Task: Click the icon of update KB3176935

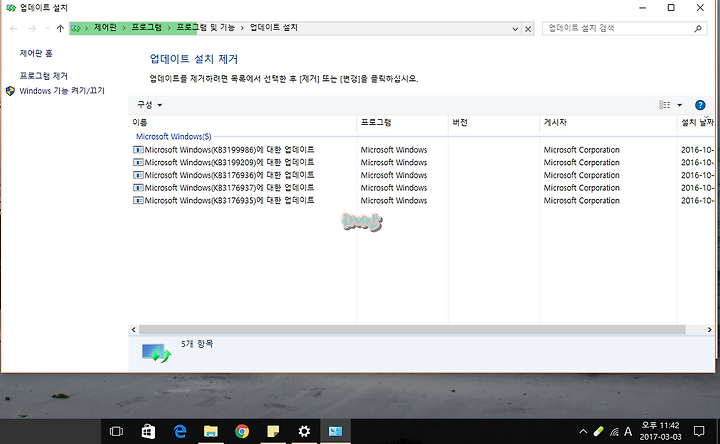Action: (x=138, y=201)
